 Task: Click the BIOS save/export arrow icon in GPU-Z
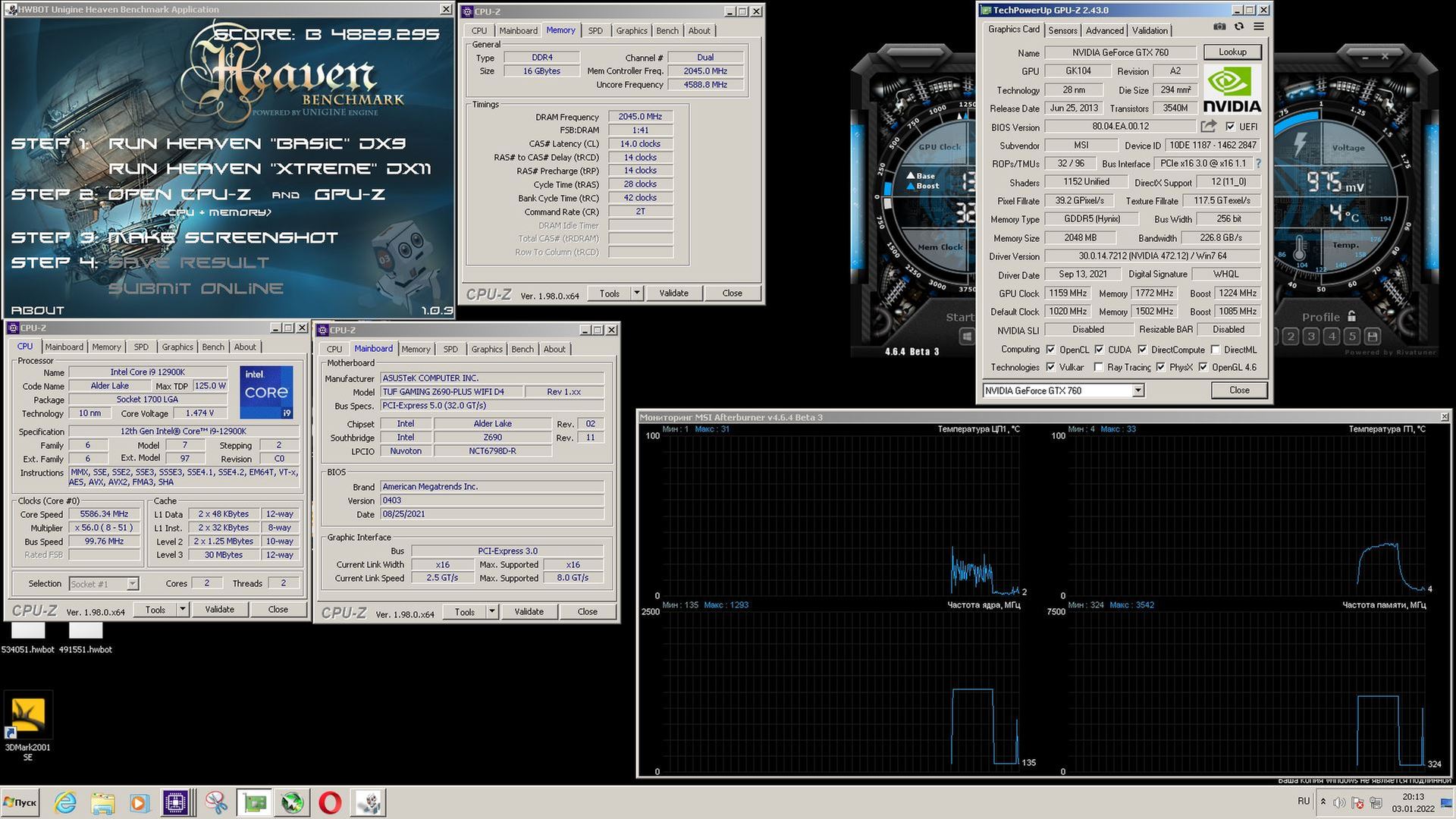point(1209,126)
